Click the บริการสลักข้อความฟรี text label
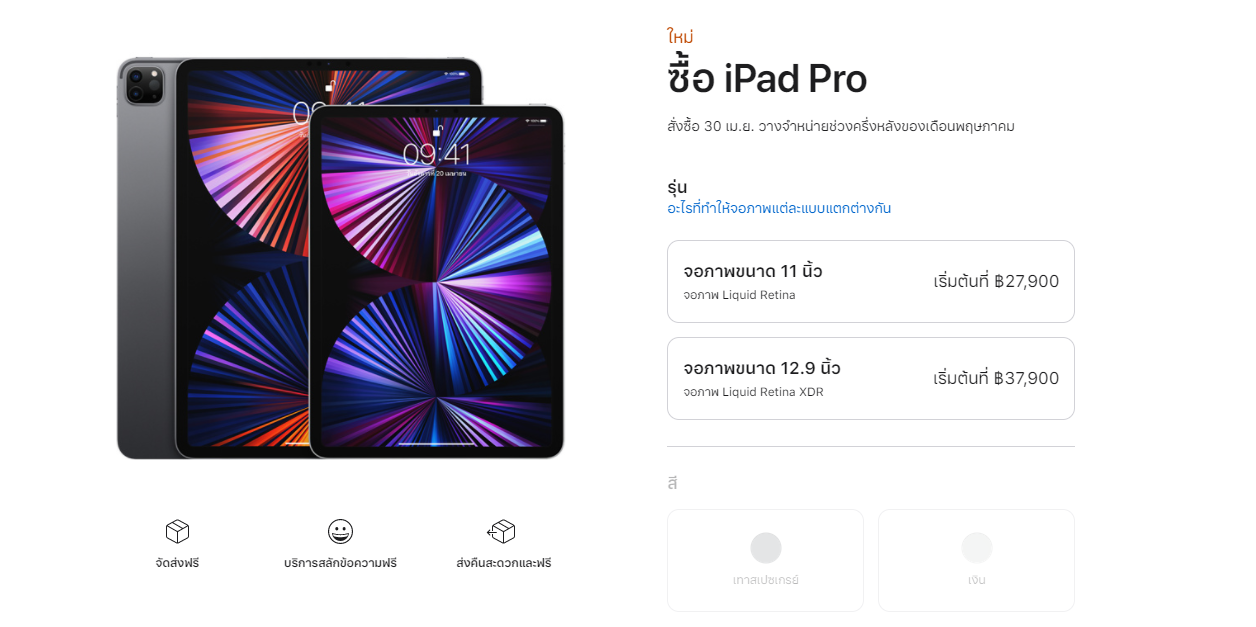 coord(340,563)
